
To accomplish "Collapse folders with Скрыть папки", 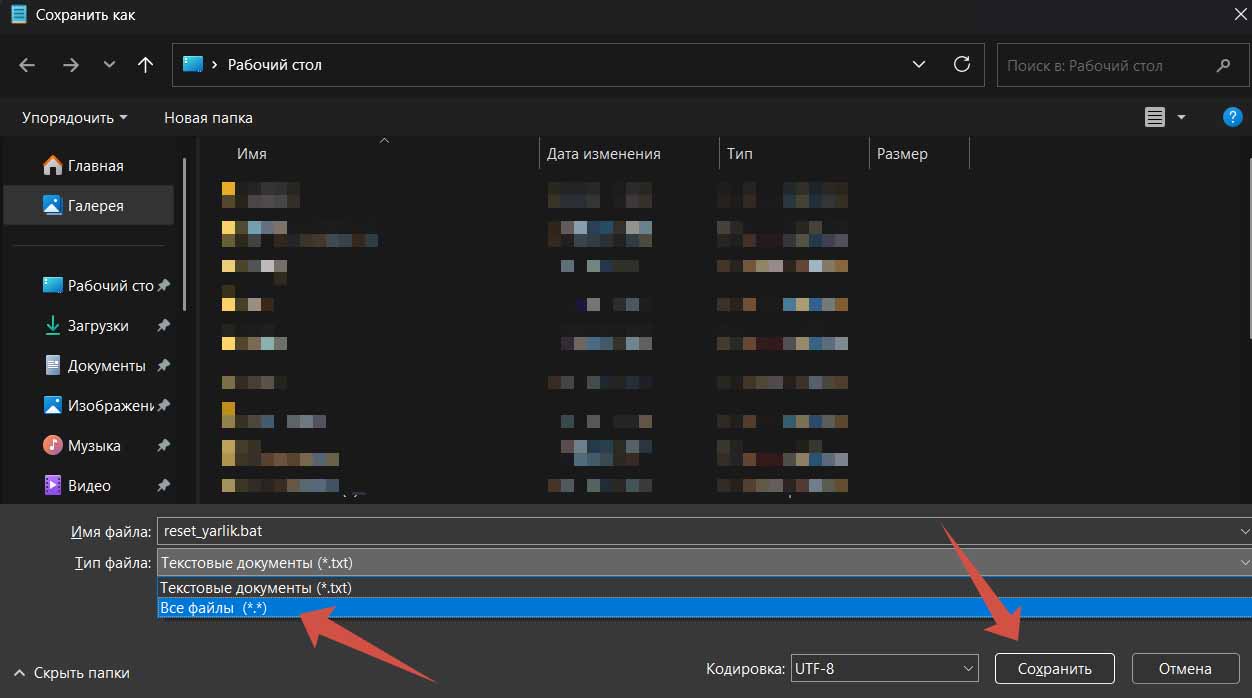I will [x=72, y=673].
